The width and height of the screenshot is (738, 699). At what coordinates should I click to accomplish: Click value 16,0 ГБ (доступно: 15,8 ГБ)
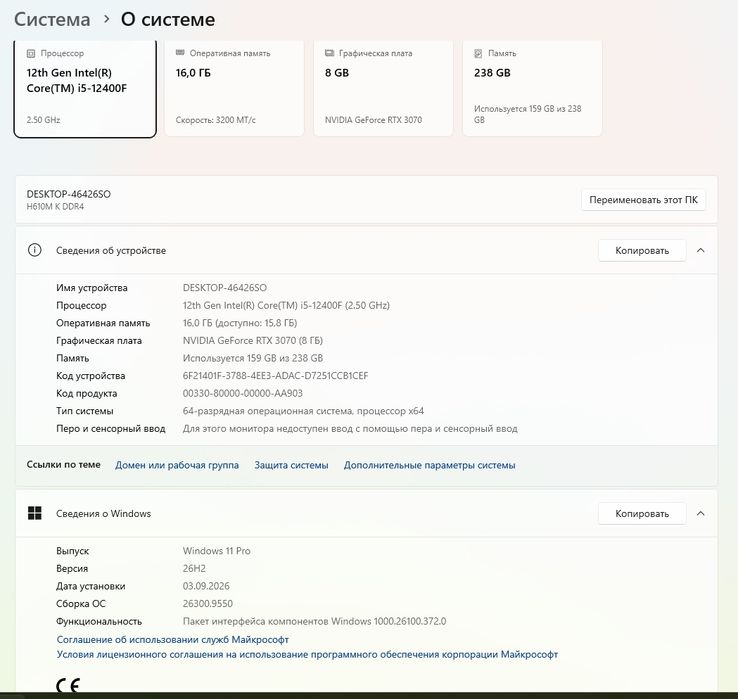240,323
